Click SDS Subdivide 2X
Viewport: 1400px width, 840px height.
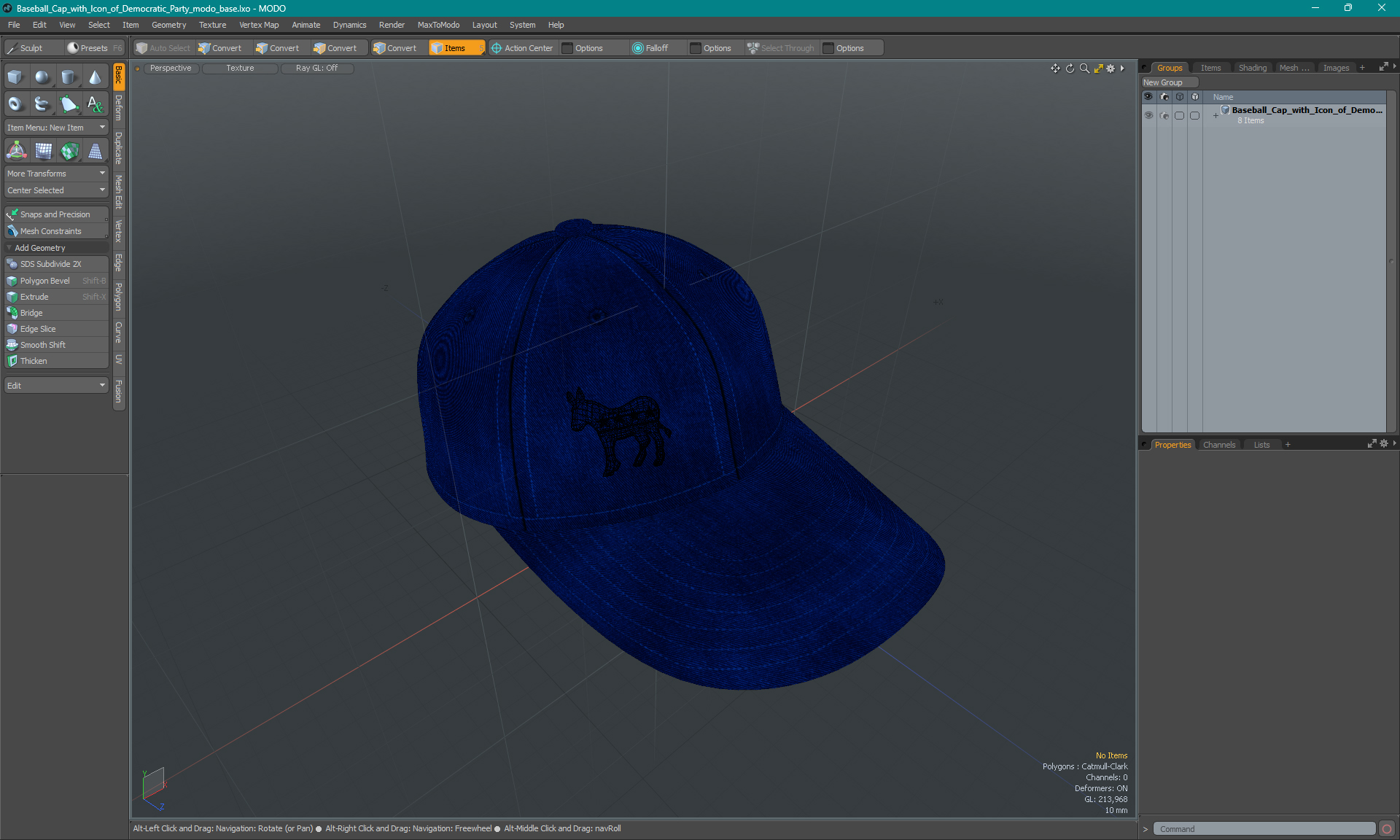click(x=56, y=264)
